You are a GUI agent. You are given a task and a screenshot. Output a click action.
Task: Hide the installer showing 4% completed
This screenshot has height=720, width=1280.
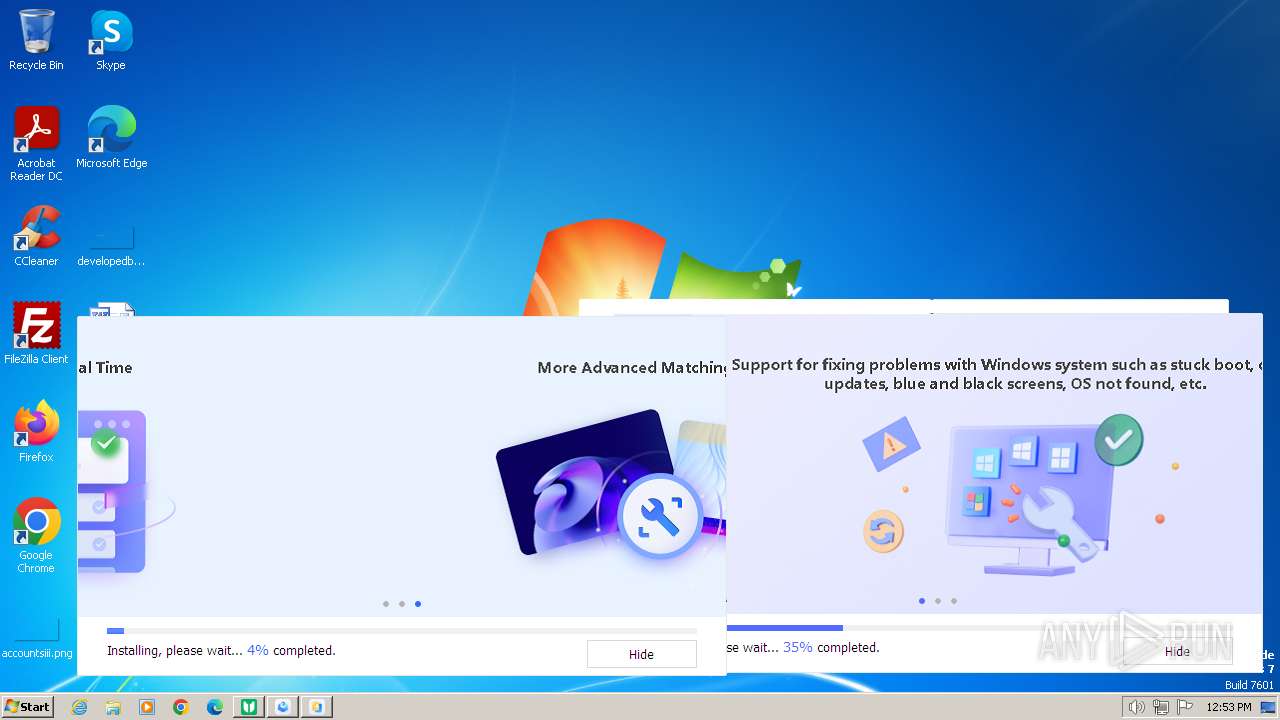(641, 654)
